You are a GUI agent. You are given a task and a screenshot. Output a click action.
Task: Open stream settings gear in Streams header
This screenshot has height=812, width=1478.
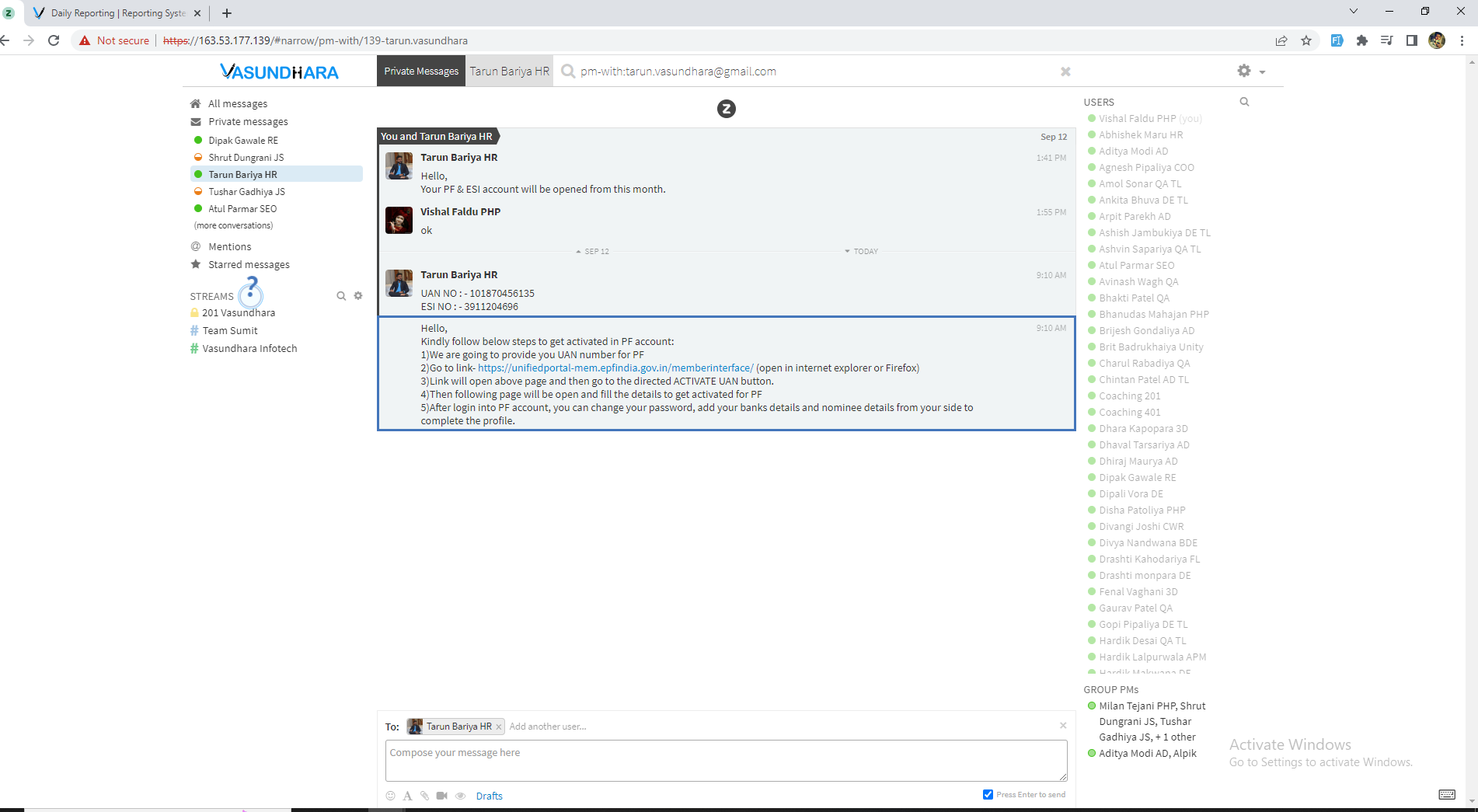point(358,296)
